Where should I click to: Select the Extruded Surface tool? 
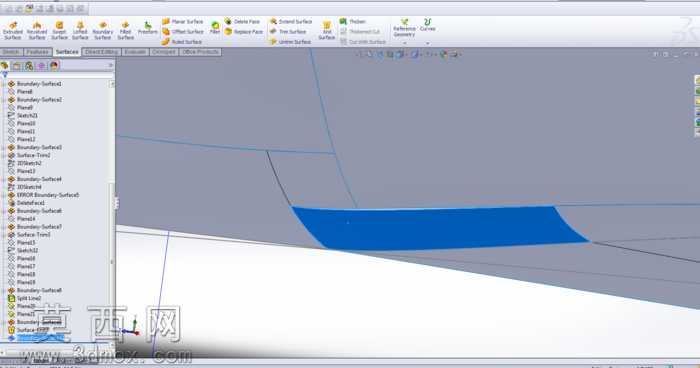coord(13,30)
